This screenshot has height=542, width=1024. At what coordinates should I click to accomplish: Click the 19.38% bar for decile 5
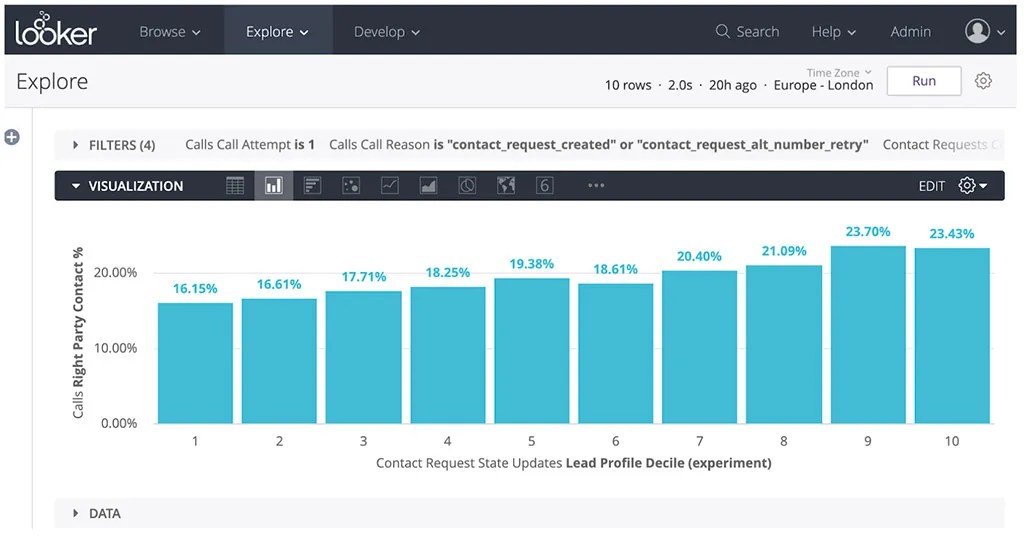coord(532,351)
